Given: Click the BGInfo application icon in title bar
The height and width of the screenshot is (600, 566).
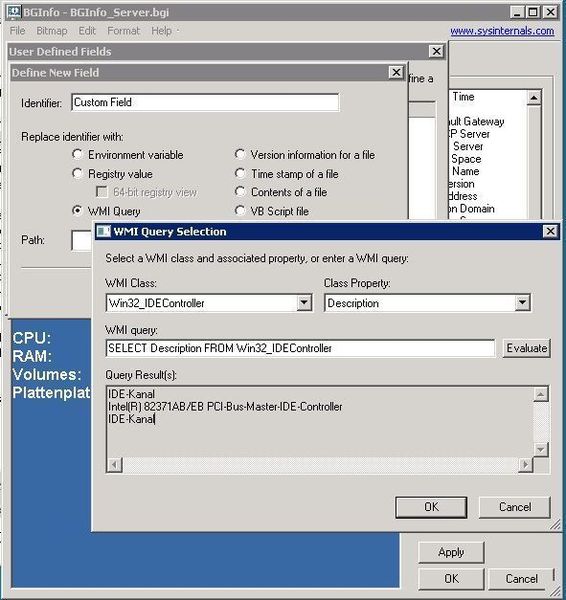Looking at the screenshot, I should 14,12.
